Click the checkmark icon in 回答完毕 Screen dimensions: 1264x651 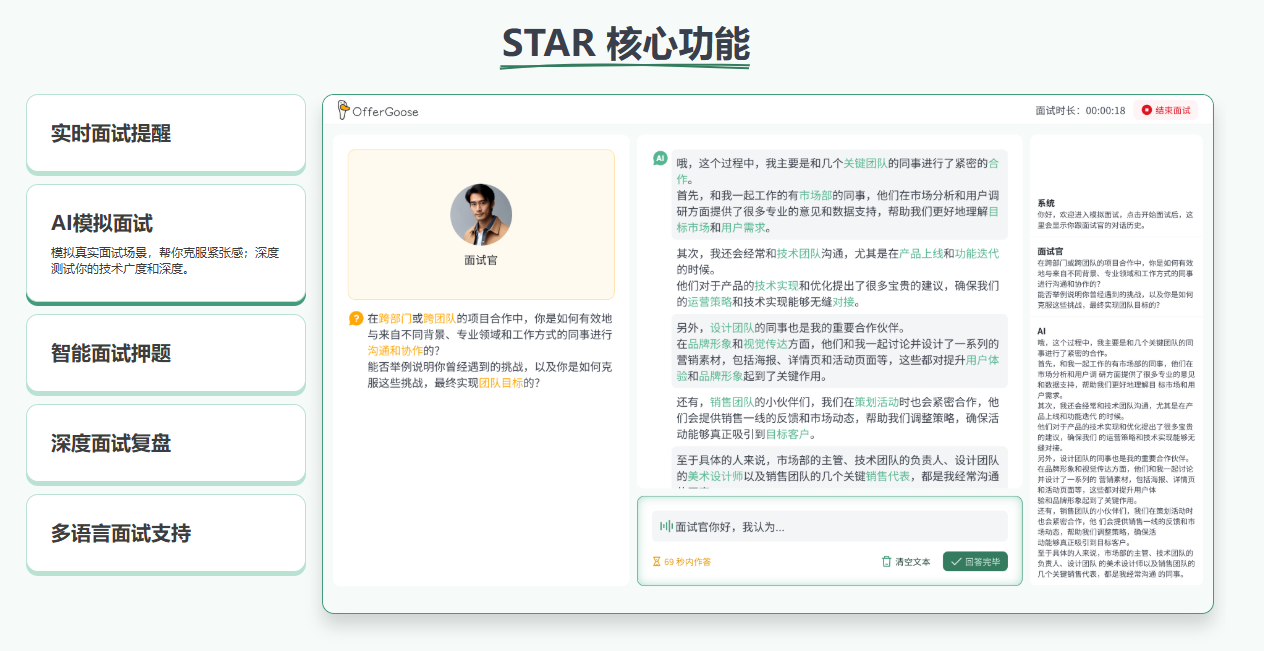pyautogui.click(x=956, y=562)
